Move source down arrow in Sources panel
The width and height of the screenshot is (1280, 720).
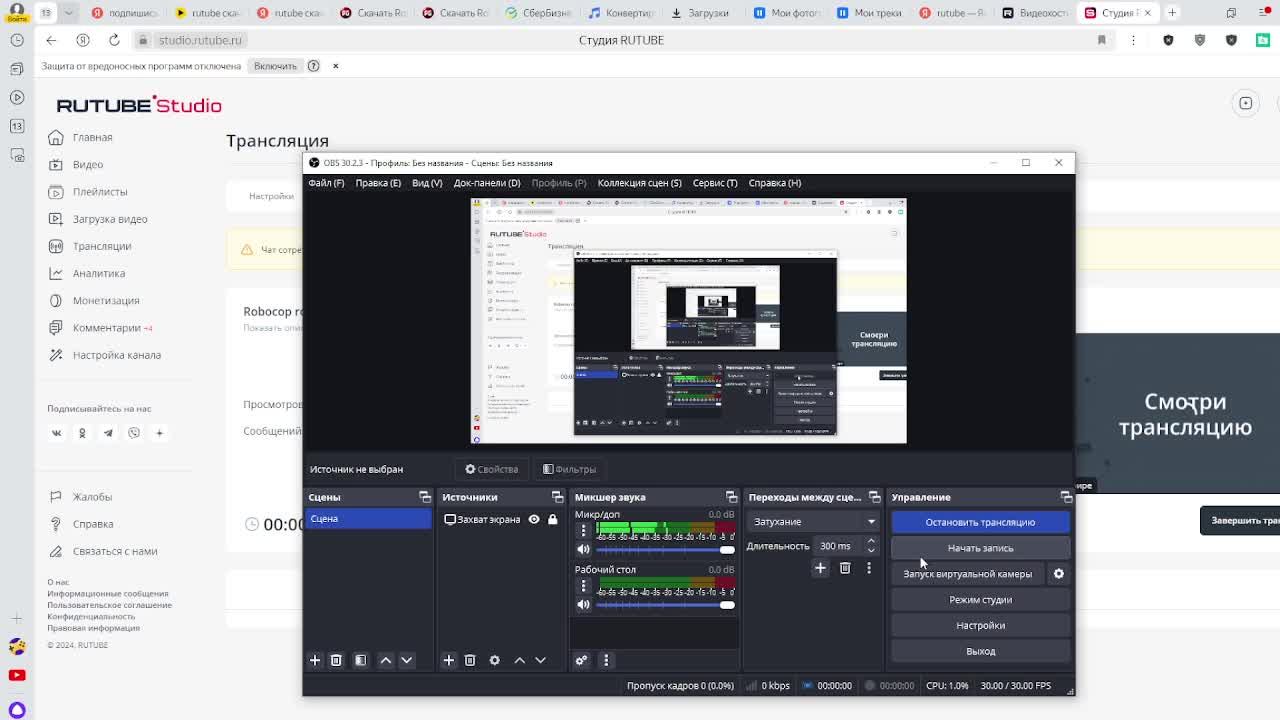pos(541,660)
